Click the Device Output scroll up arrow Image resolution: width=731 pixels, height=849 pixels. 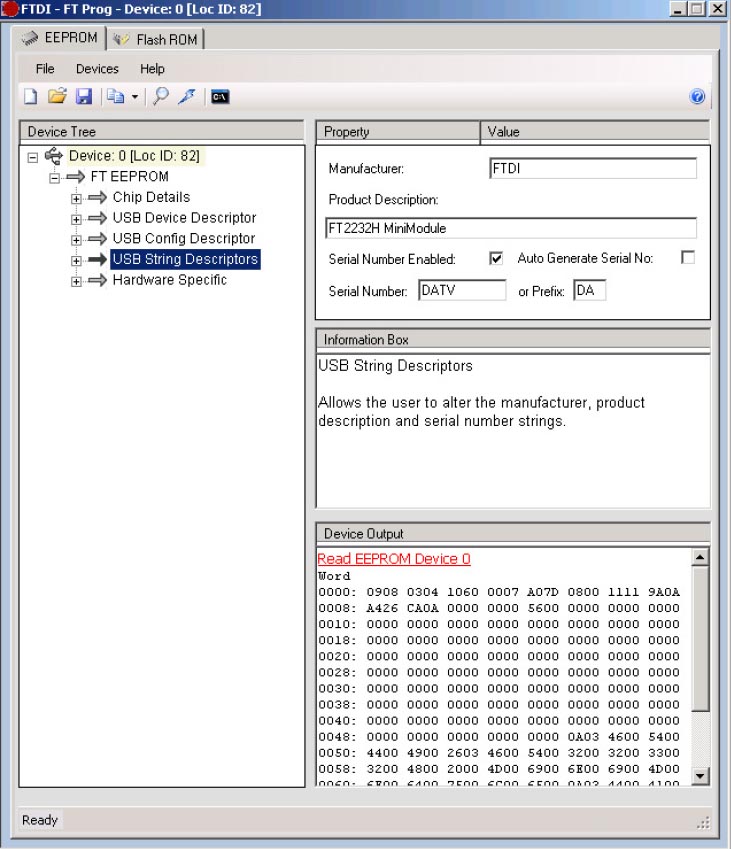(x=700, y=557)
